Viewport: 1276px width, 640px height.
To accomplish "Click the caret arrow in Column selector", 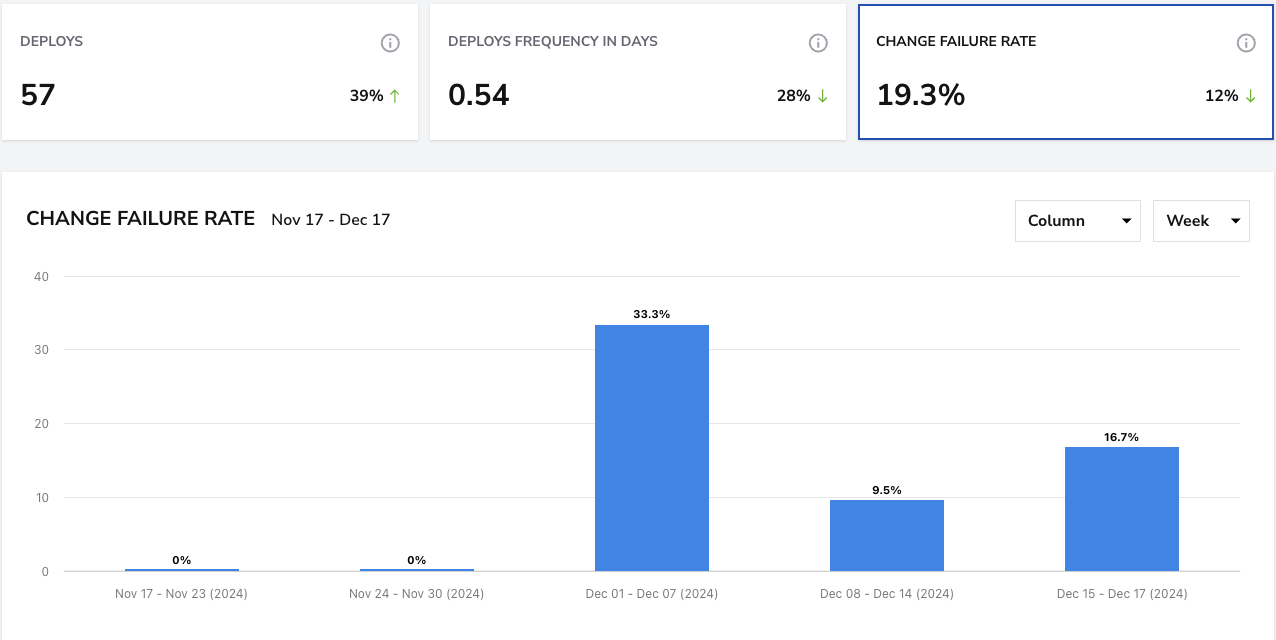I will click(x=1126, y=221).
